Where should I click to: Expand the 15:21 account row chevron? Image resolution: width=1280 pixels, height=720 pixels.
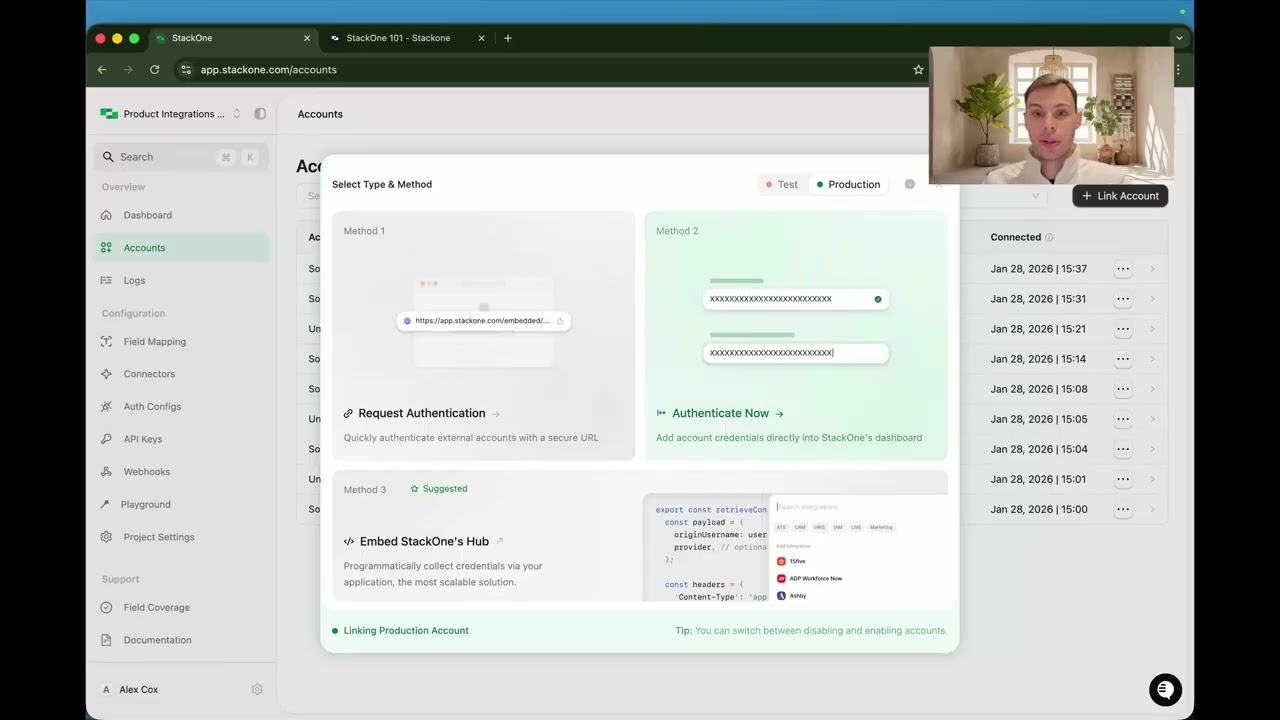[x=1152, y=329]
